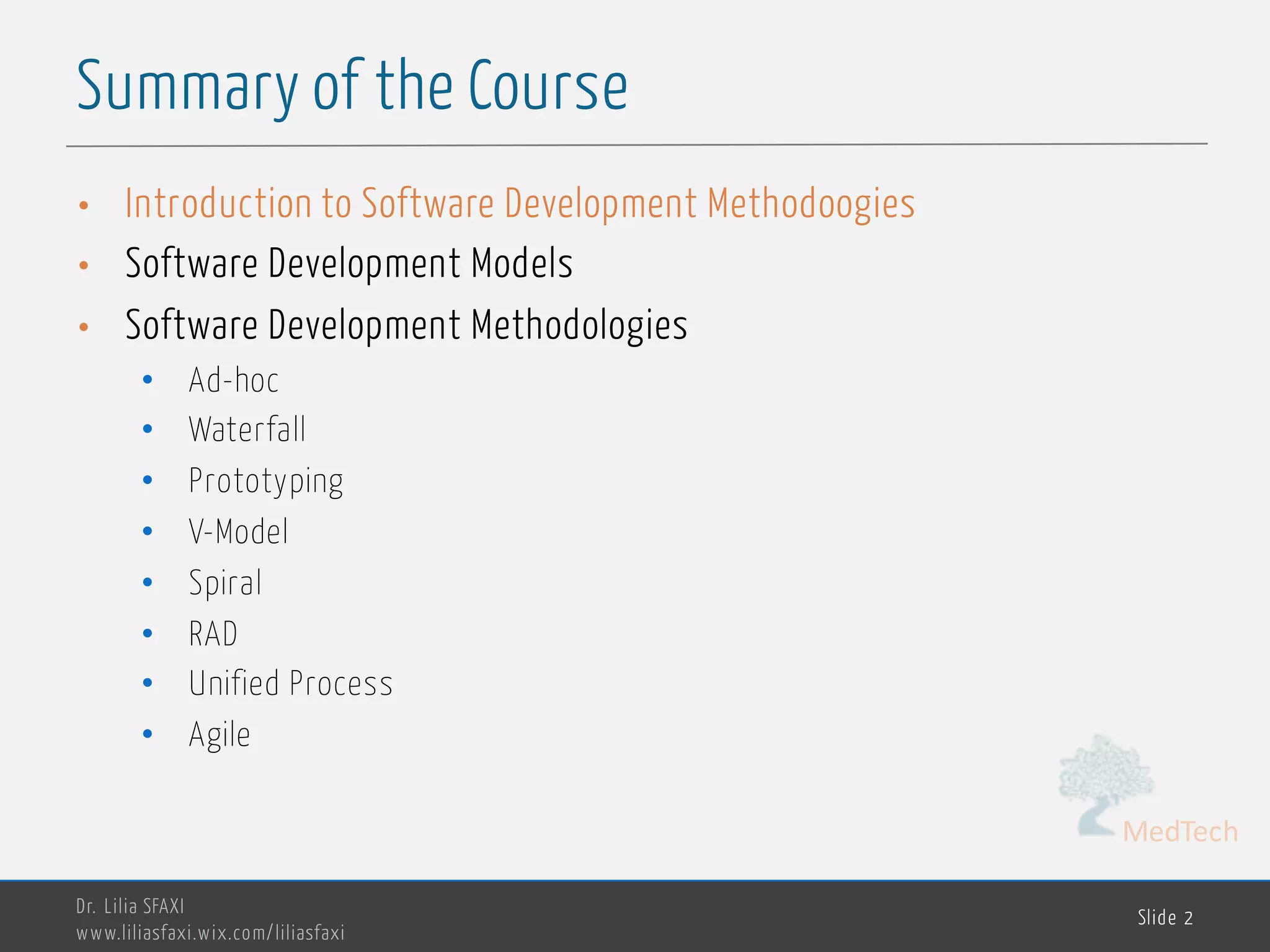Viewport: 1270px width, 952px height.
Task: Click the orange bullet beside Software Development Models
Action: 84,266
